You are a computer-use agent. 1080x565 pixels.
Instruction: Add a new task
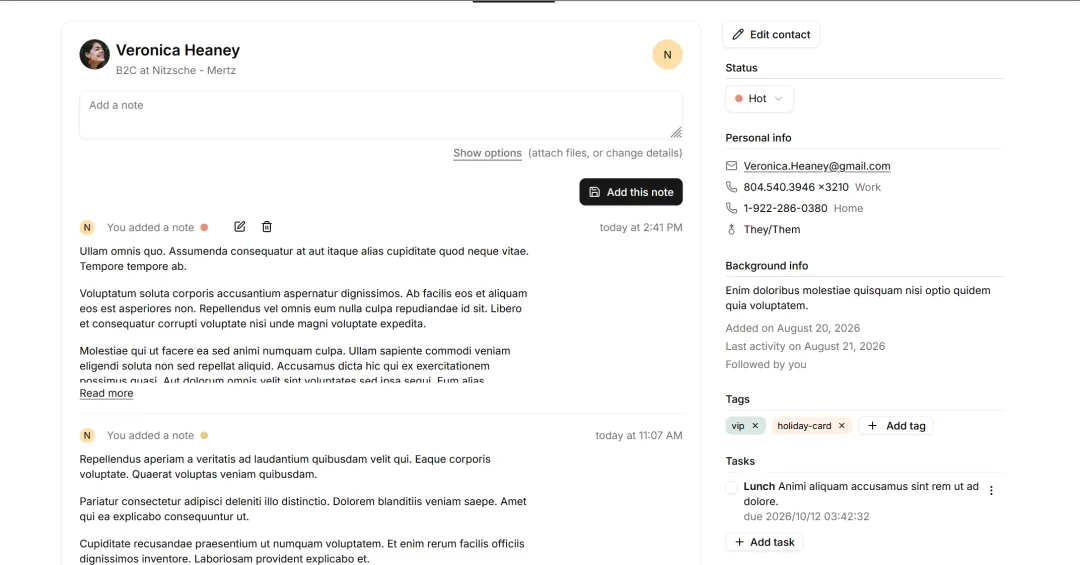point(764,542)
